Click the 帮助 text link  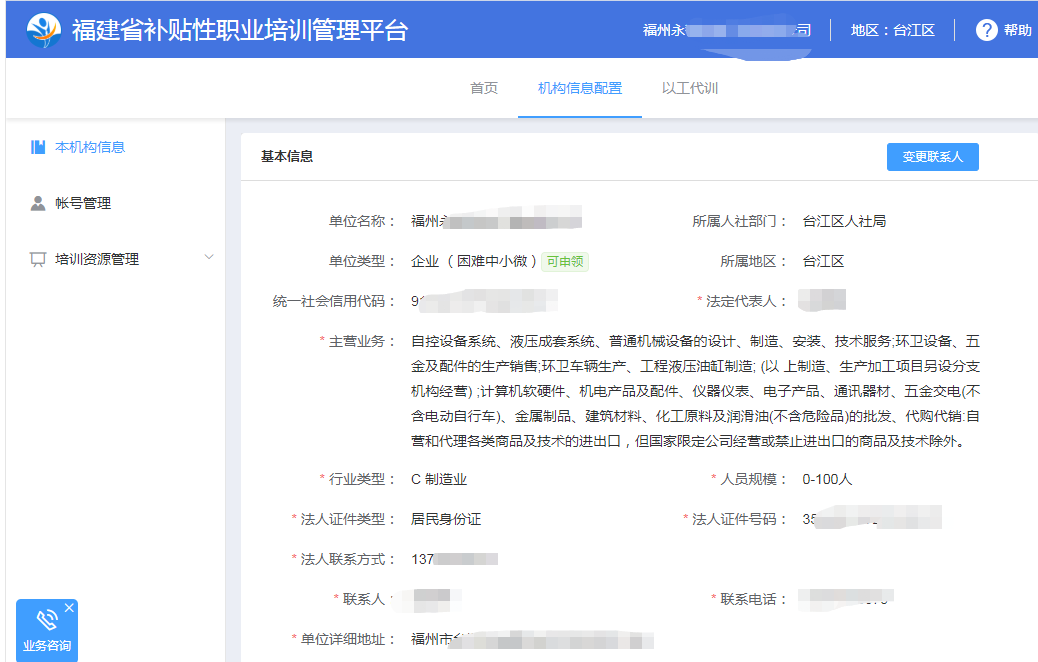(x=1017, y=30)
